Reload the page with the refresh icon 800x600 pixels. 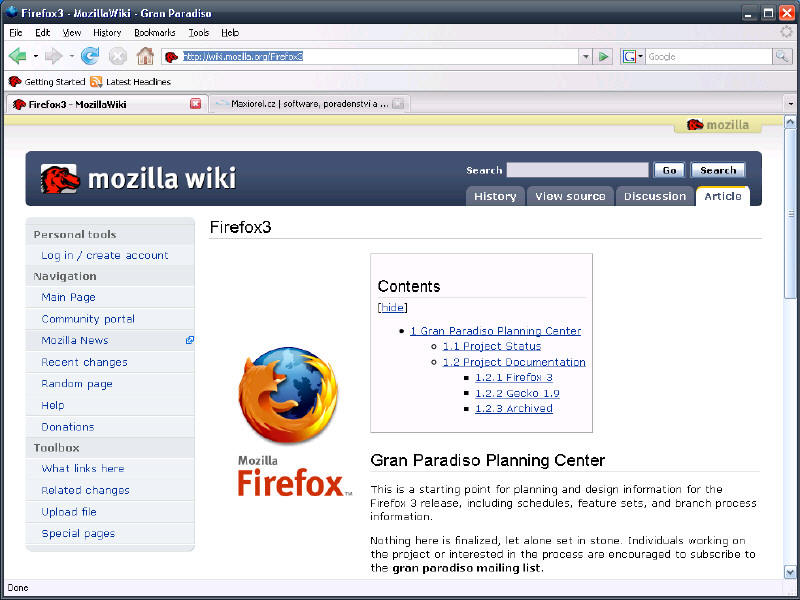(90, 56)
